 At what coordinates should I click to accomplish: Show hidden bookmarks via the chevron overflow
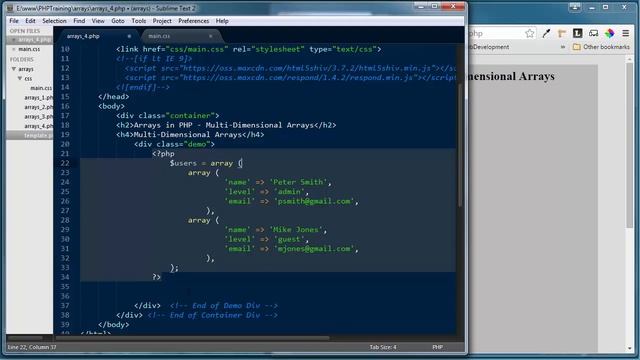click(563, 47)
